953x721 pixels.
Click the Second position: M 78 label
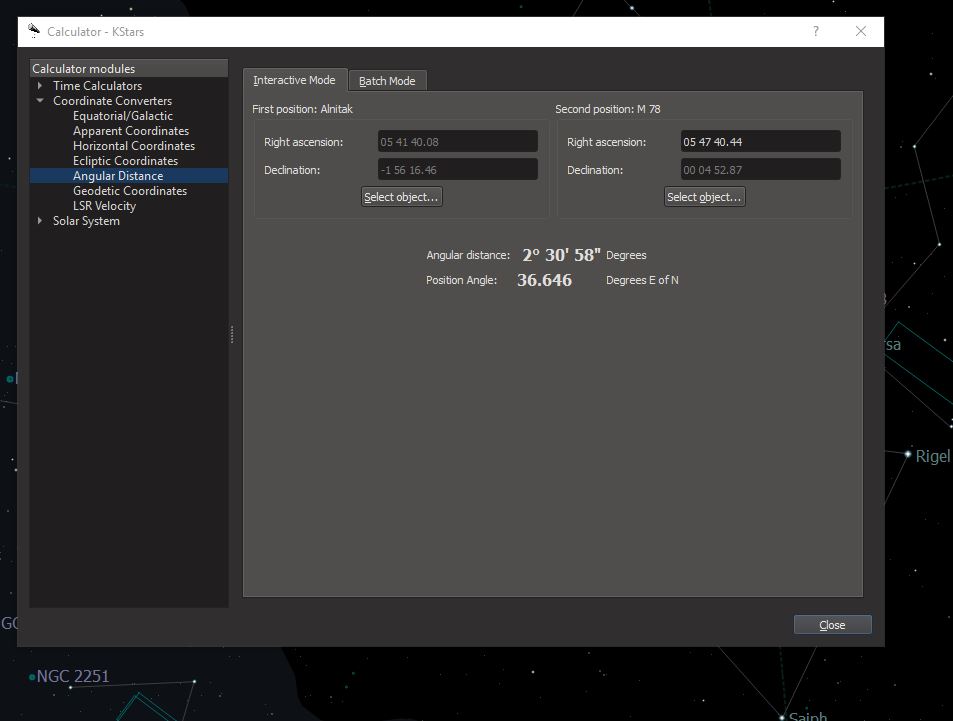click(607, 109)
